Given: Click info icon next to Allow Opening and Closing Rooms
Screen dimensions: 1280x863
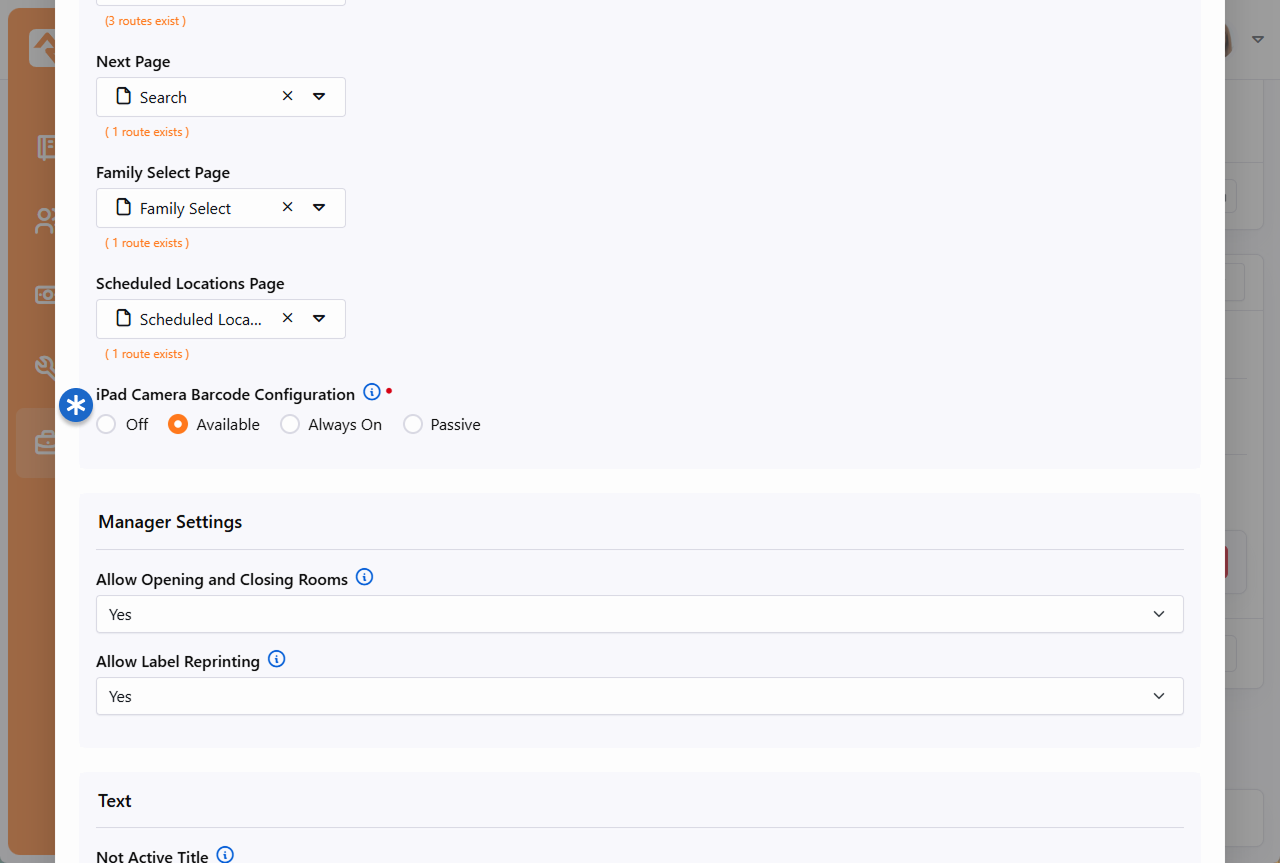Looking at the screenshot, I should click(x=365, y=577).
